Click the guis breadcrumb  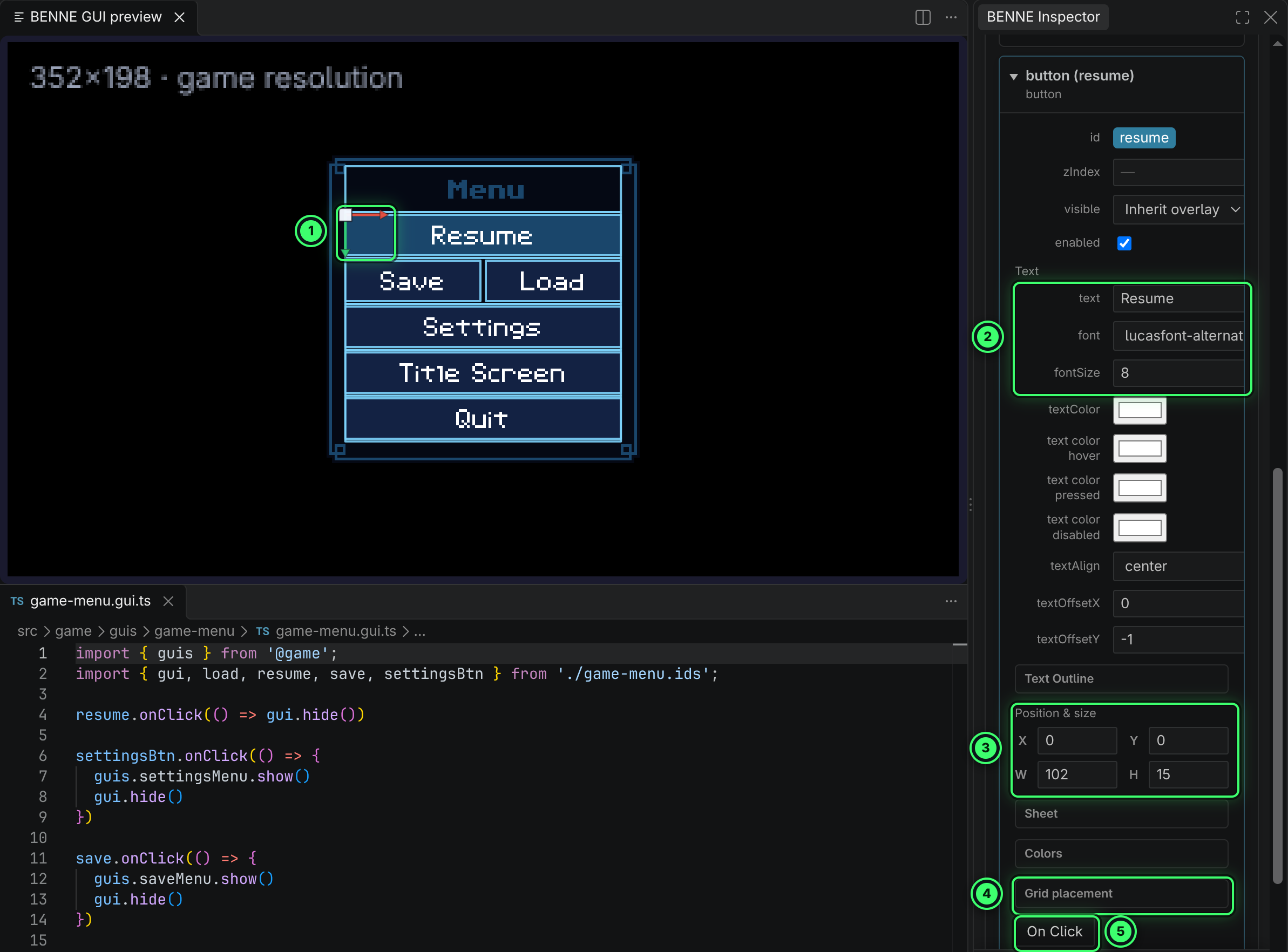pyautogui.click(x=123, y=631)
